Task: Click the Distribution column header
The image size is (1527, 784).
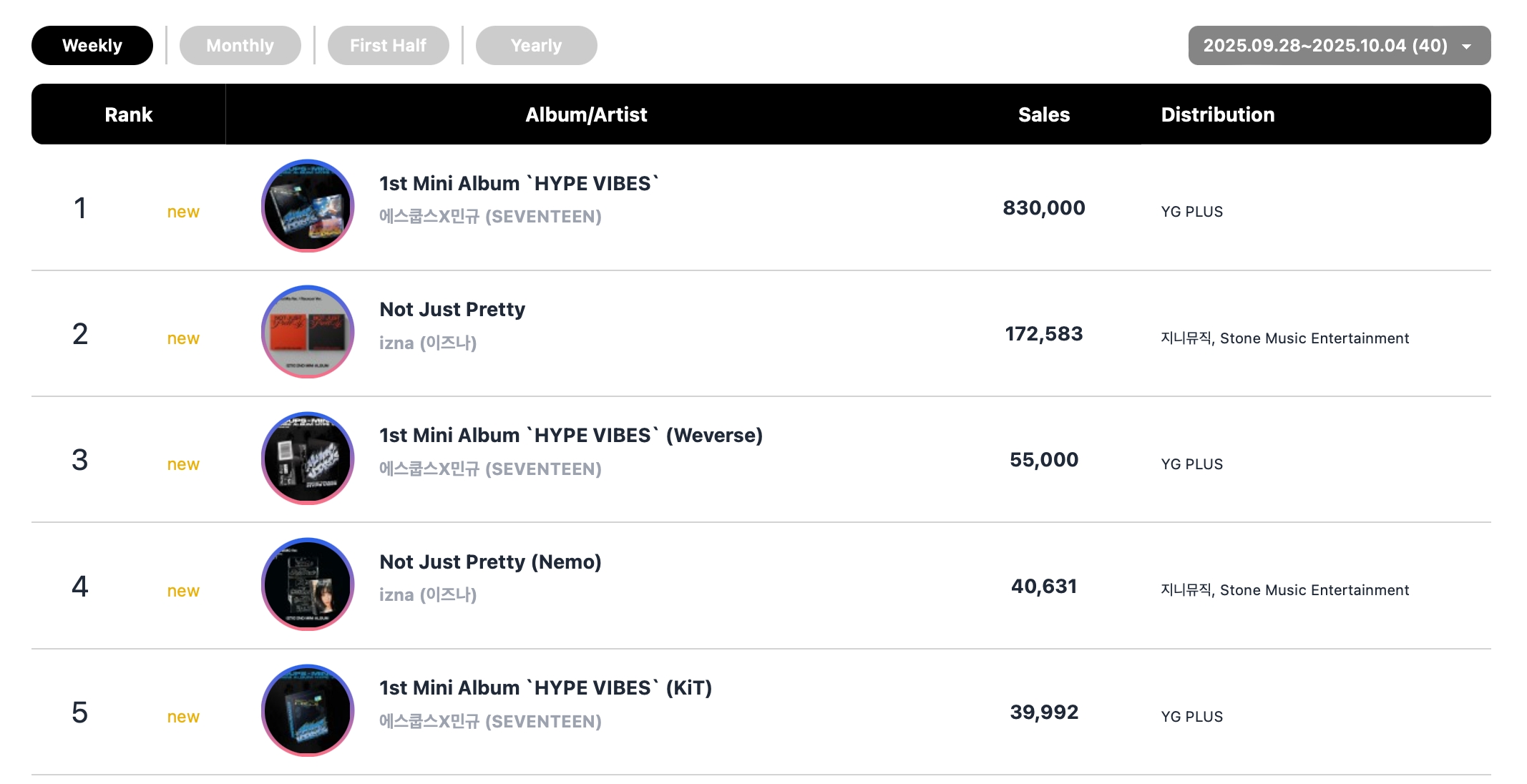Action: 1218,114
